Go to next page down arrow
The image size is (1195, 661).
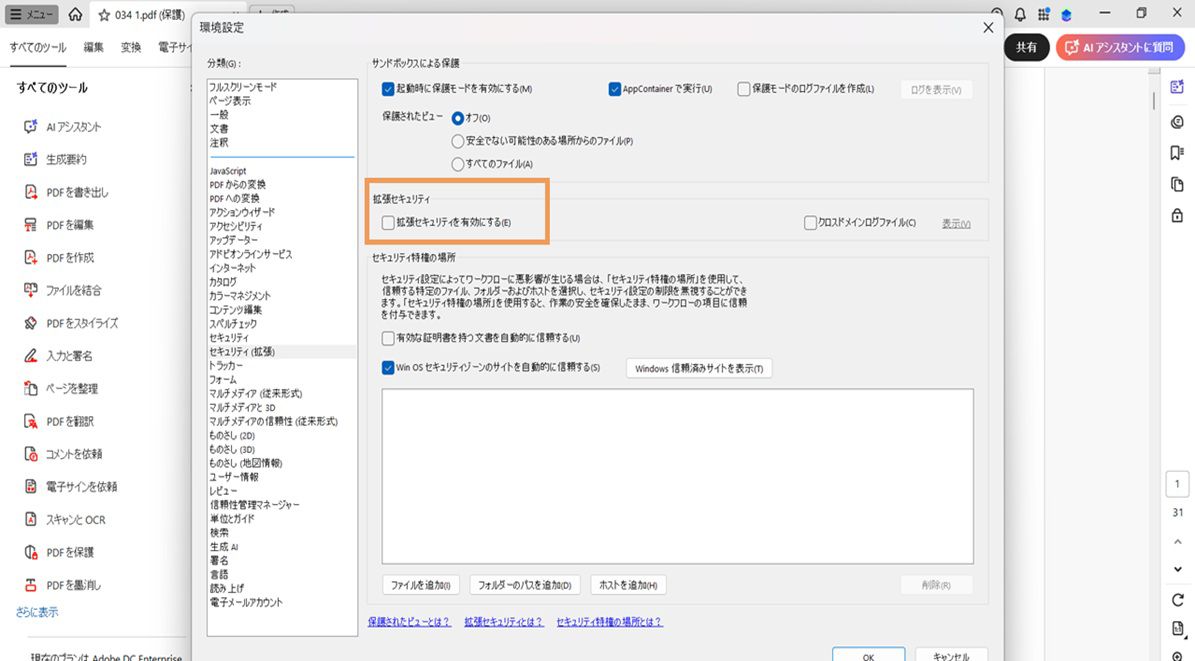(1177, 569)
